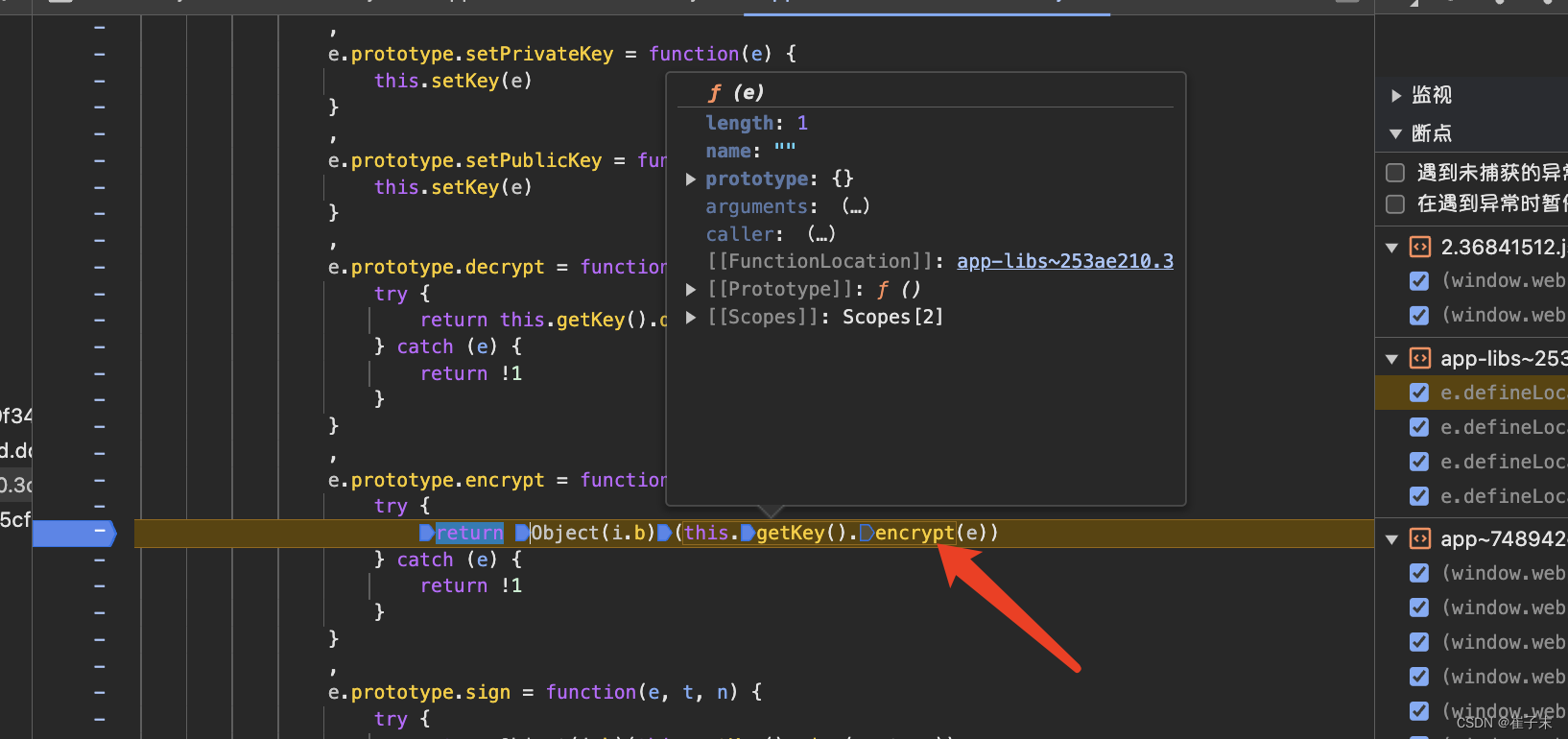This screenshot has height=739, width=1568.
Task: Expand the 监视 (Watch) section
Action: click(x=1396, y=95)
